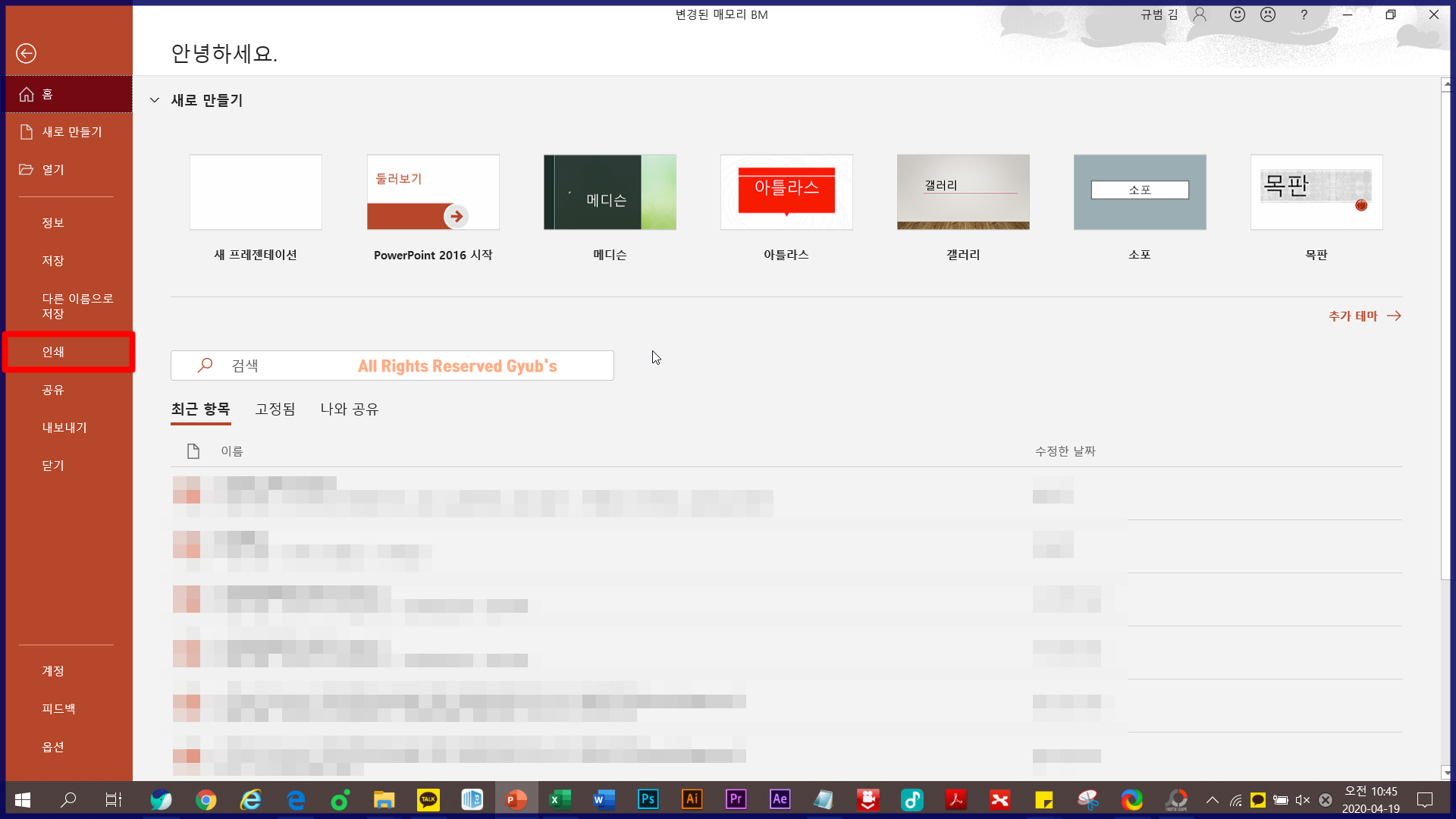Screen dimensions: 1456x819
Task: Click the back arrow icon
Action: (x=26, y=53)
